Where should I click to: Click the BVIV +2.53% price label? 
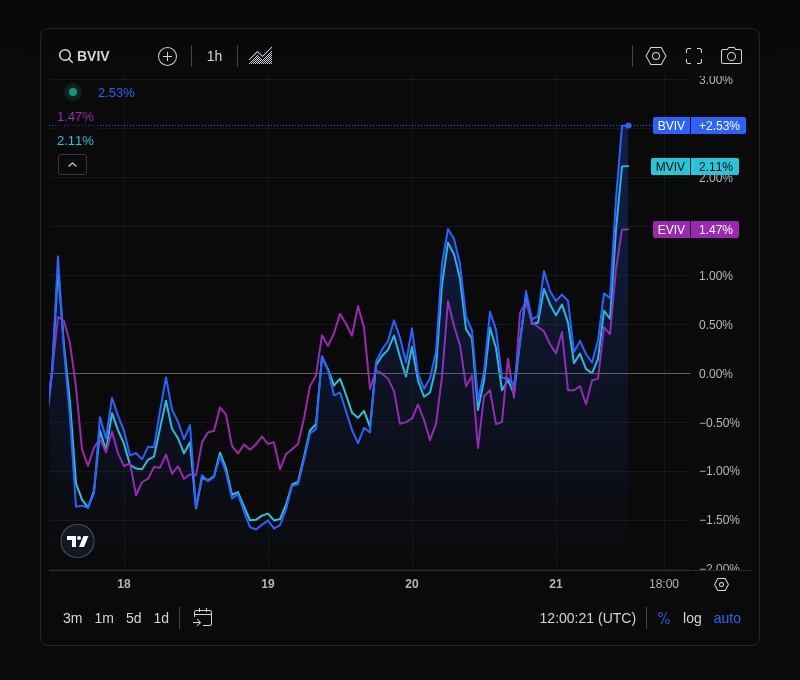[699, 125]
